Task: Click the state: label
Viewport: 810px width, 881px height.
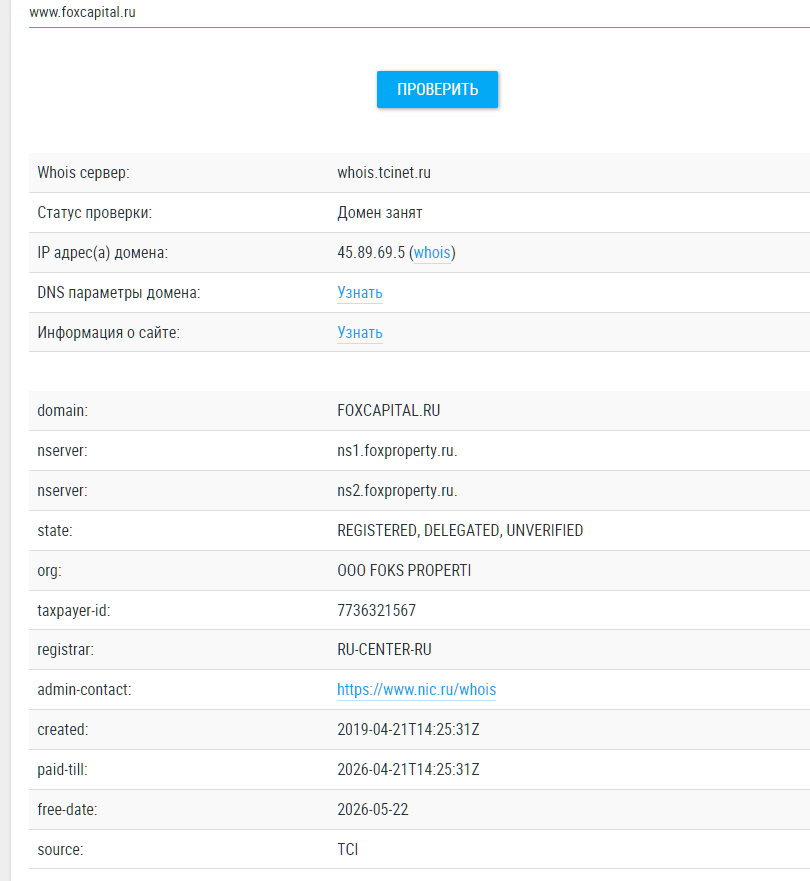Action: click(x=54, y=530)
